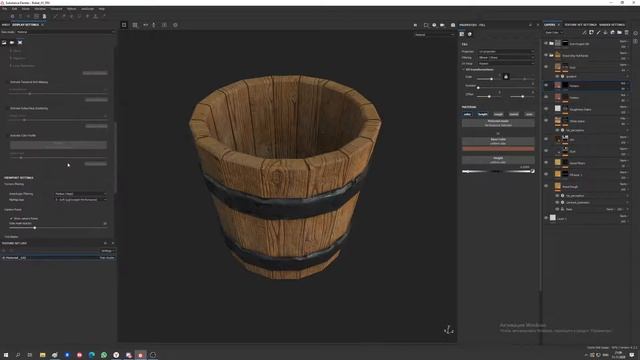The height and width of the screenshot is (360, 640).
Task: Click the camera icon at the viewport top right
Action: point(442,25)
